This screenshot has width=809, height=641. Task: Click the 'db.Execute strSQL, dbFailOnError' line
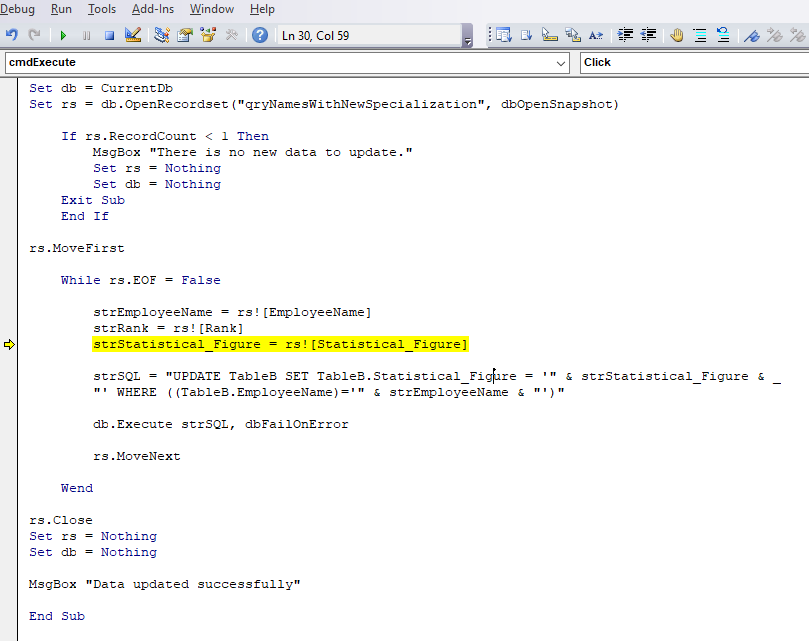tap(221, 424)
